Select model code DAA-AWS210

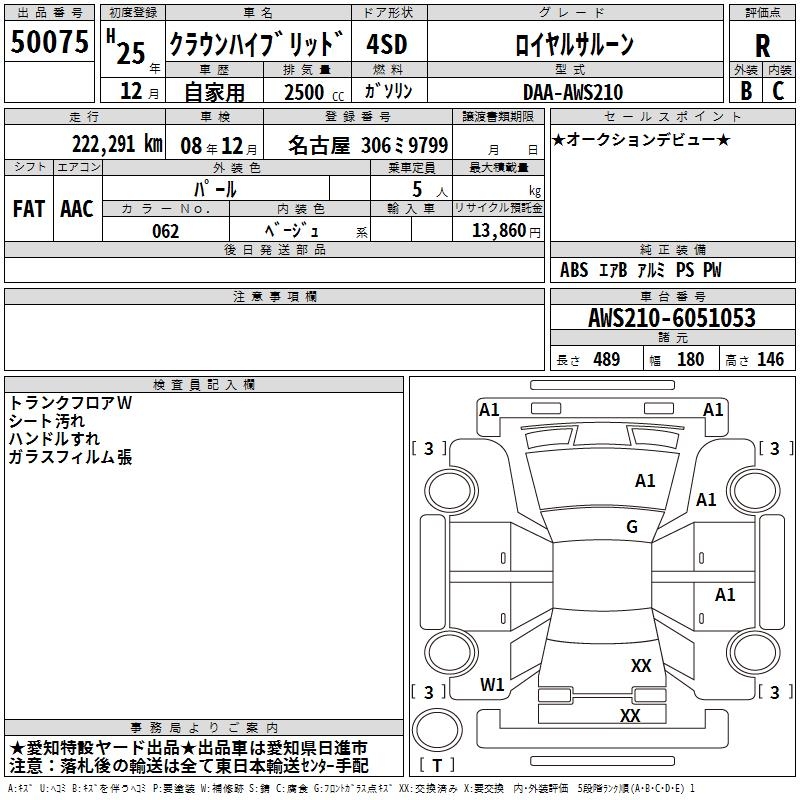tap(573, 92)
